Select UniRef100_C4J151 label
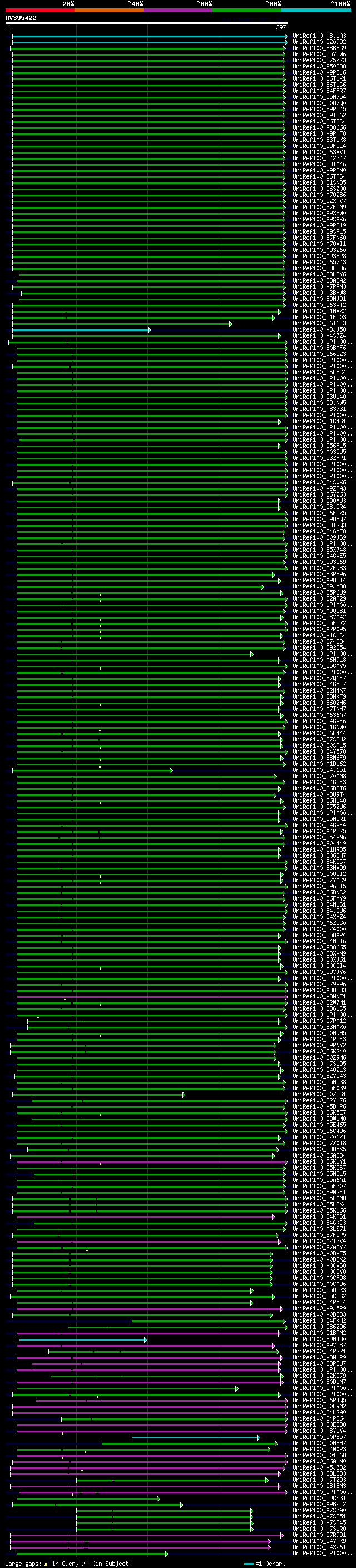This screenshot has height=1568, width=356. [x=319, y=770]
